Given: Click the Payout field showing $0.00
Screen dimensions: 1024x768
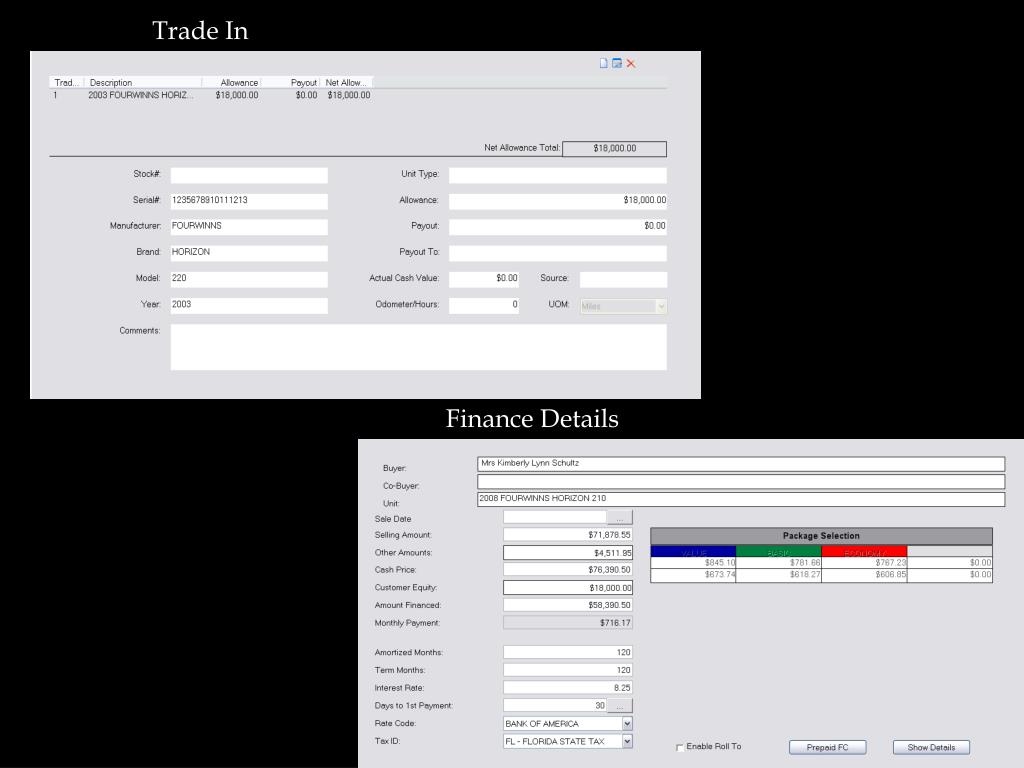Looking at the screenshot, I should click(558, 227).
